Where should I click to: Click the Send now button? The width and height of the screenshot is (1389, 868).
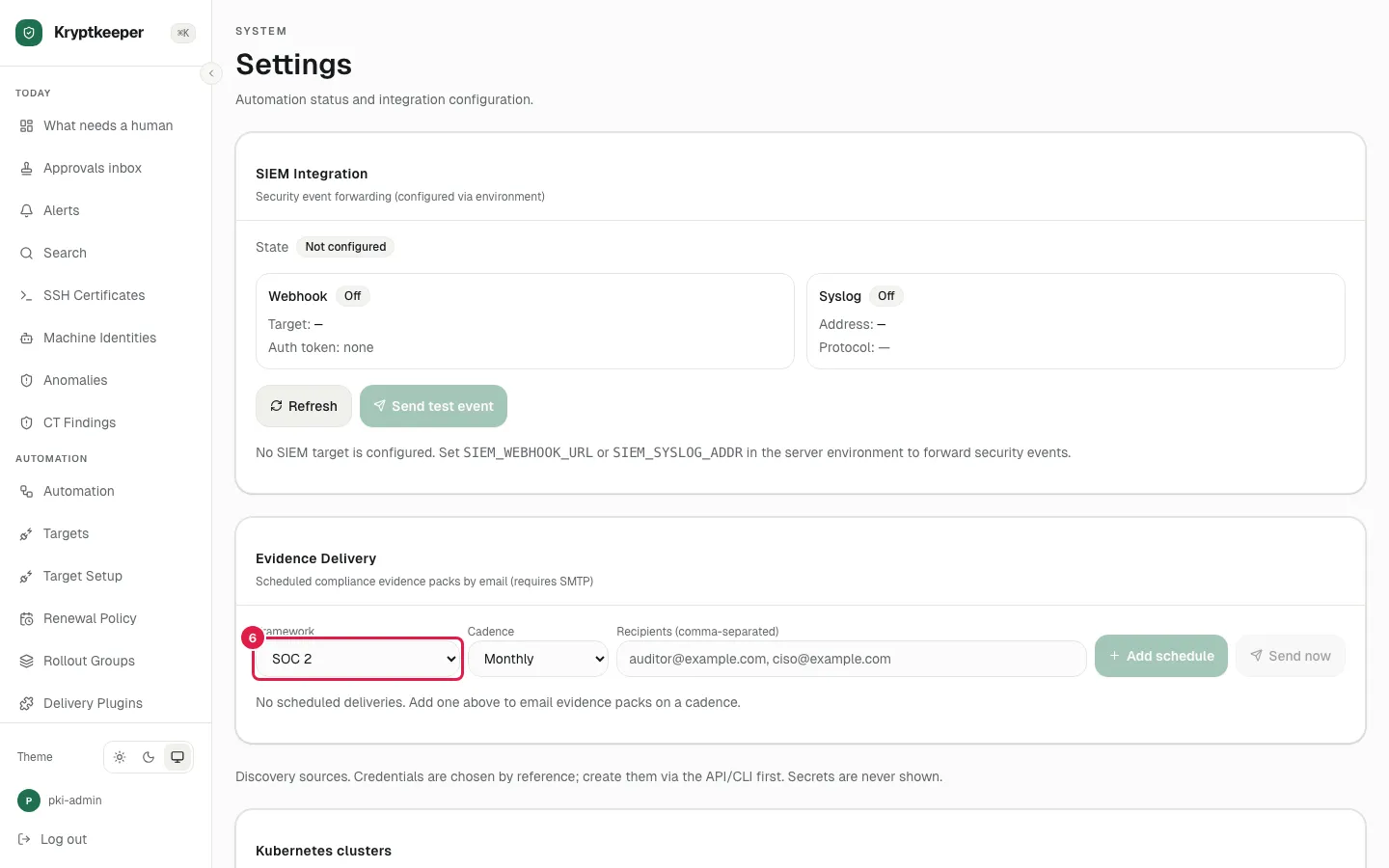pos(1291,656)
